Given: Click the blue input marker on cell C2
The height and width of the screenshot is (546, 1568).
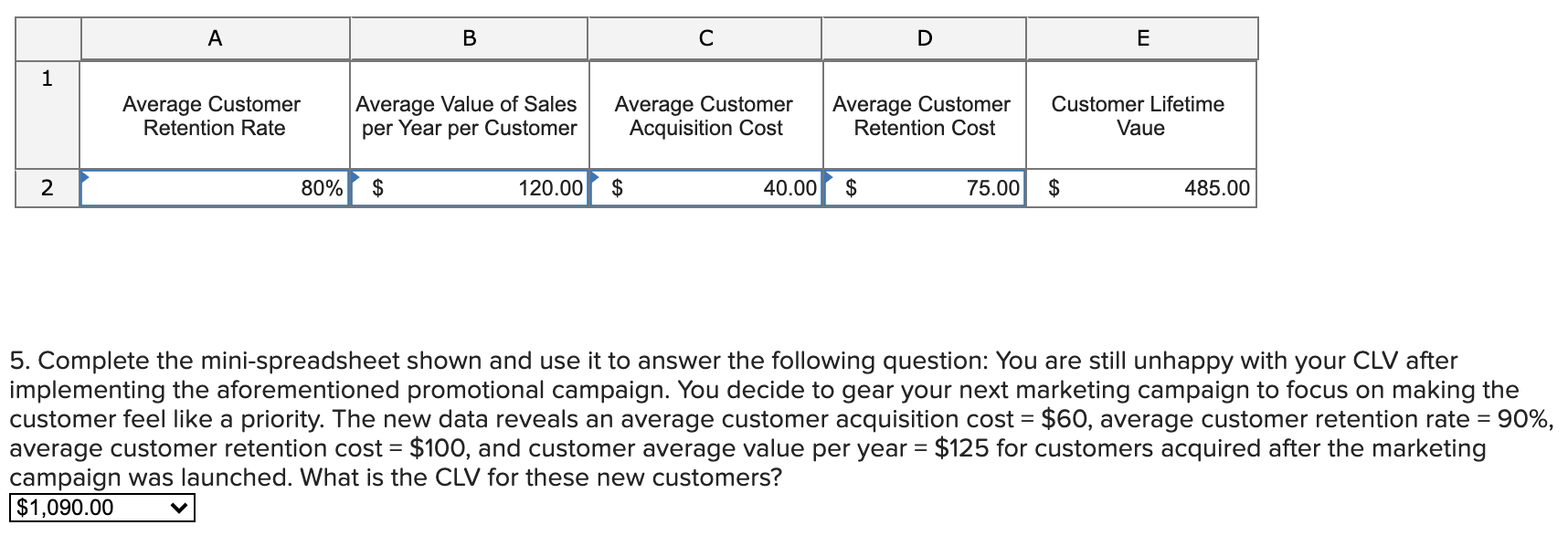Looking at the screenshot, I should 594,175.
